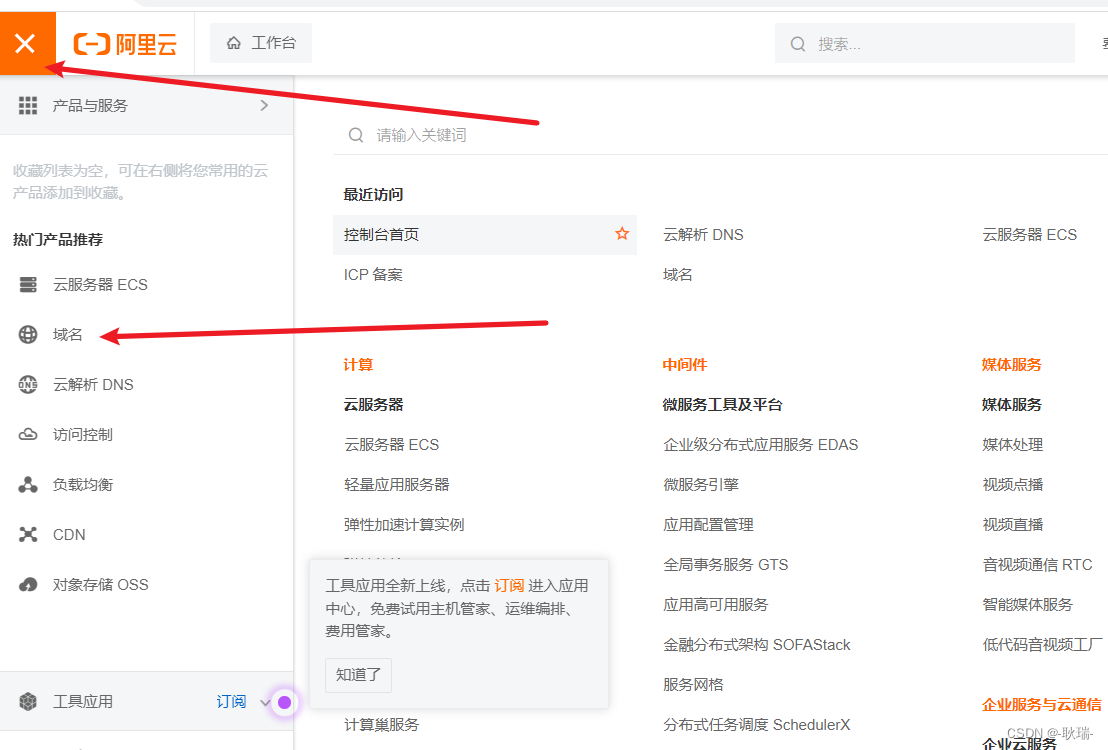The image size is (1108, 750).
Task: Open 云服务器 ECS under 计算
Action: click(x=391, y=445)
